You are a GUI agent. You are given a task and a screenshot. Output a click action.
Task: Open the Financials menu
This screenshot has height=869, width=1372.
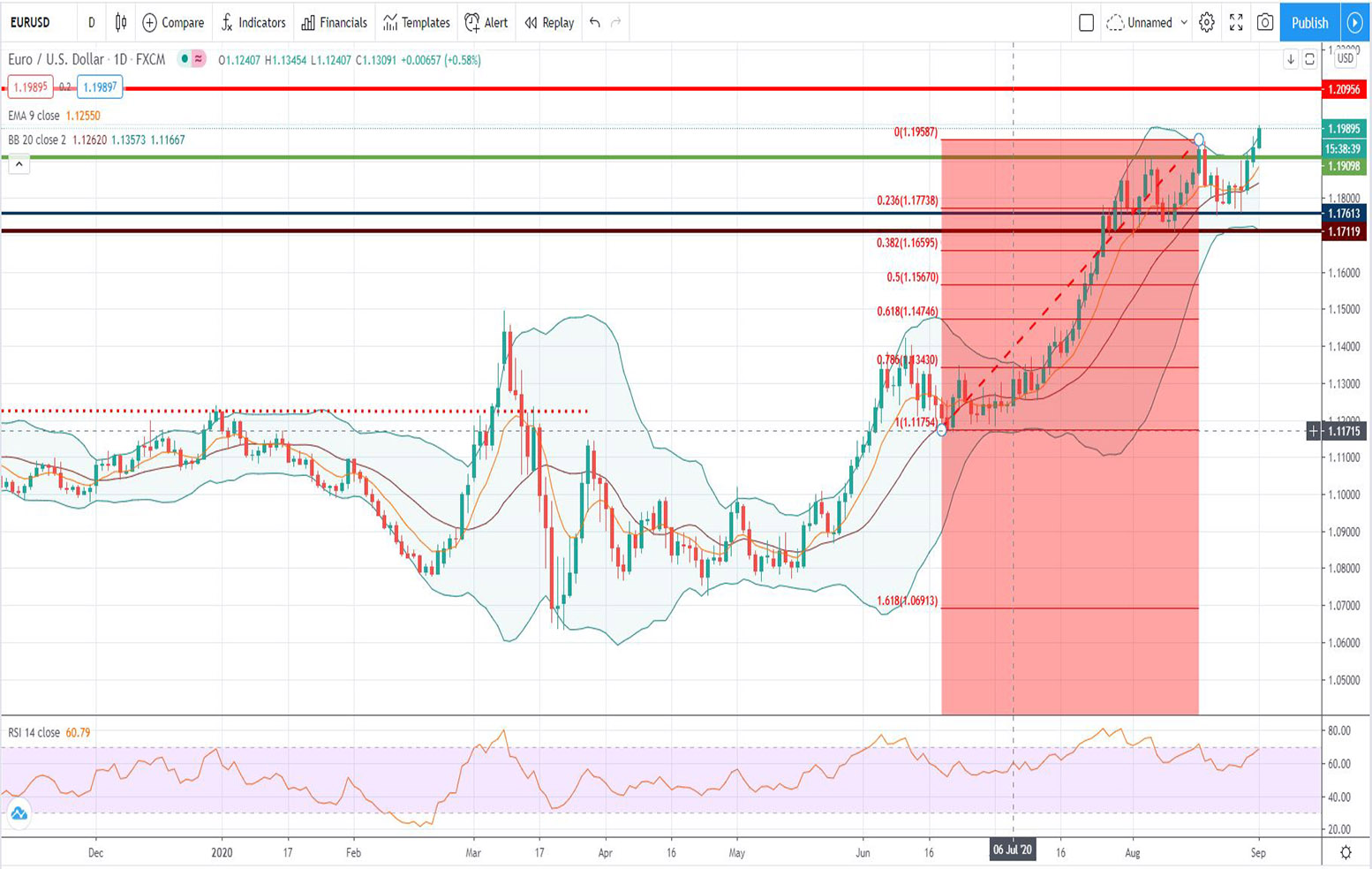click(x=334, y=23)
